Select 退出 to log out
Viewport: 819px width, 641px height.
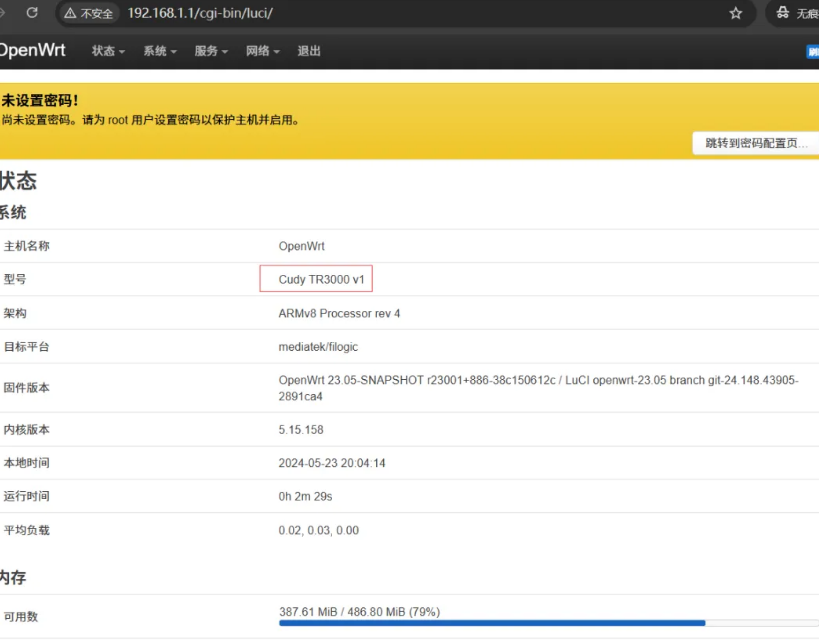coord(309,51)
